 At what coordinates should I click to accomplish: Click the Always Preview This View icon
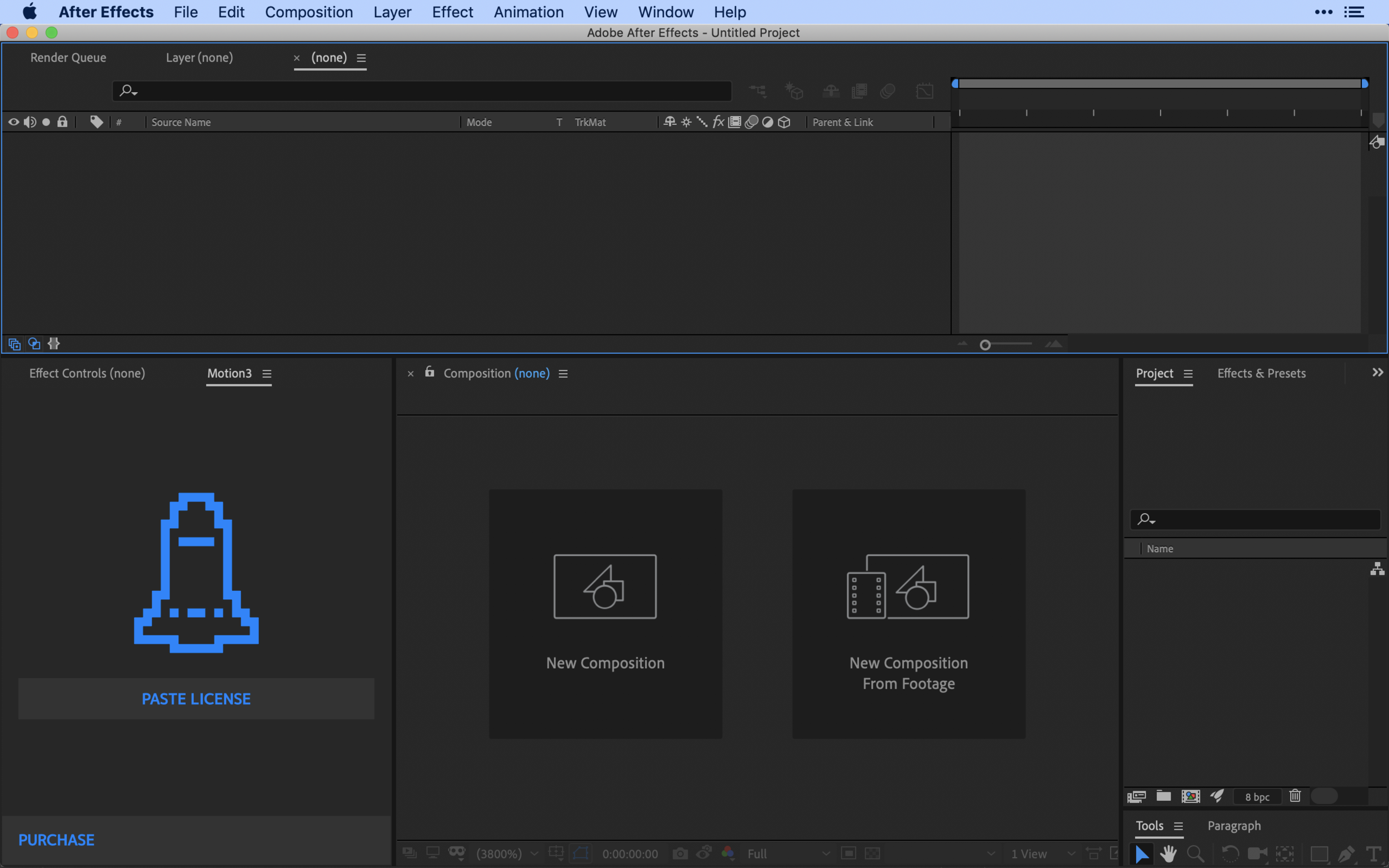point(409,853)
